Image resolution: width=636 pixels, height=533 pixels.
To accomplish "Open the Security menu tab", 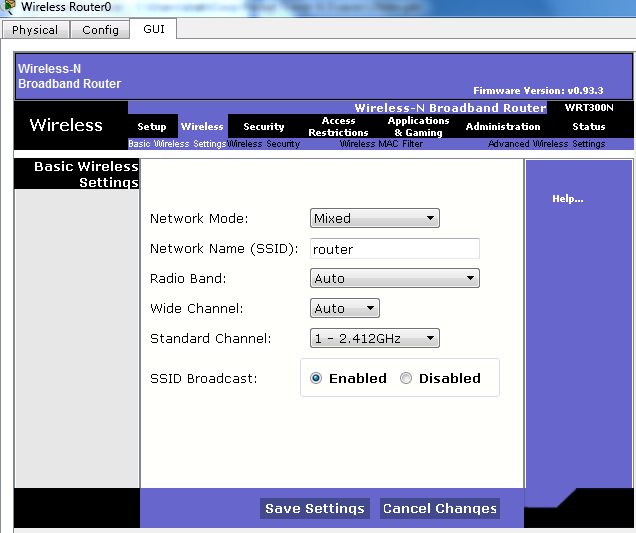I will (264, 127).
